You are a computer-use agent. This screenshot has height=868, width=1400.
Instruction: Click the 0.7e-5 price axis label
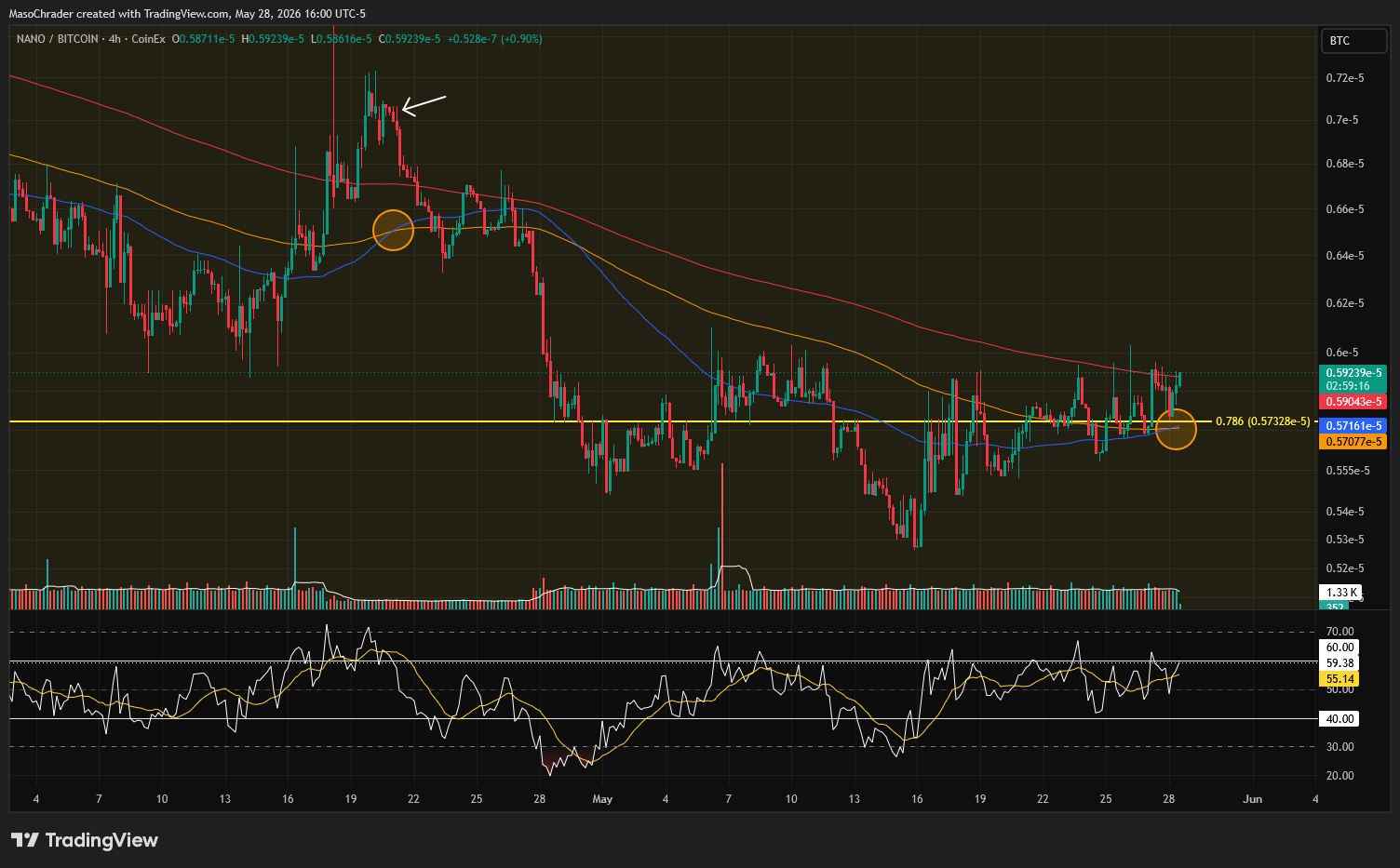click(x=1342, y=119)
